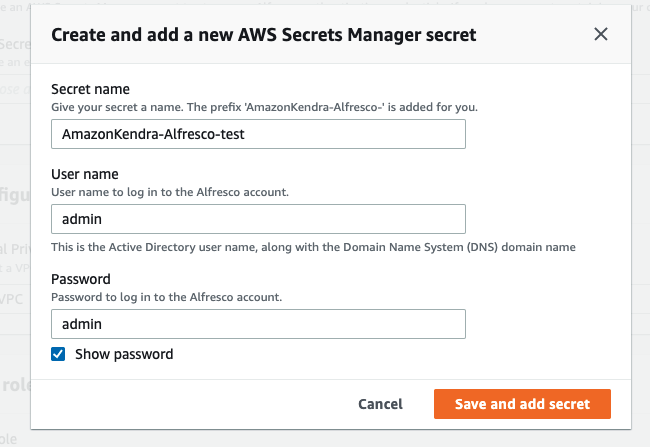Click the Secret name input field
Image resolution: width=650 pixels, height=447 pixels.
(258, 134)
